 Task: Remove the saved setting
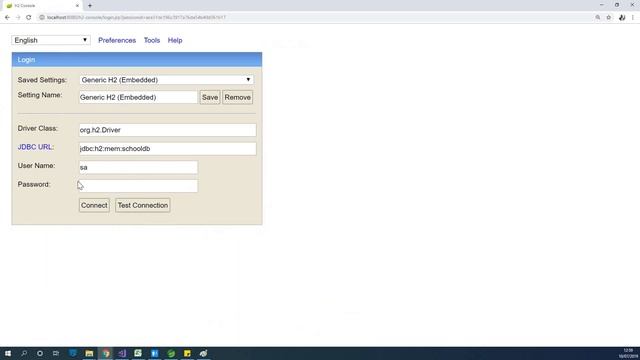[238, 97]
